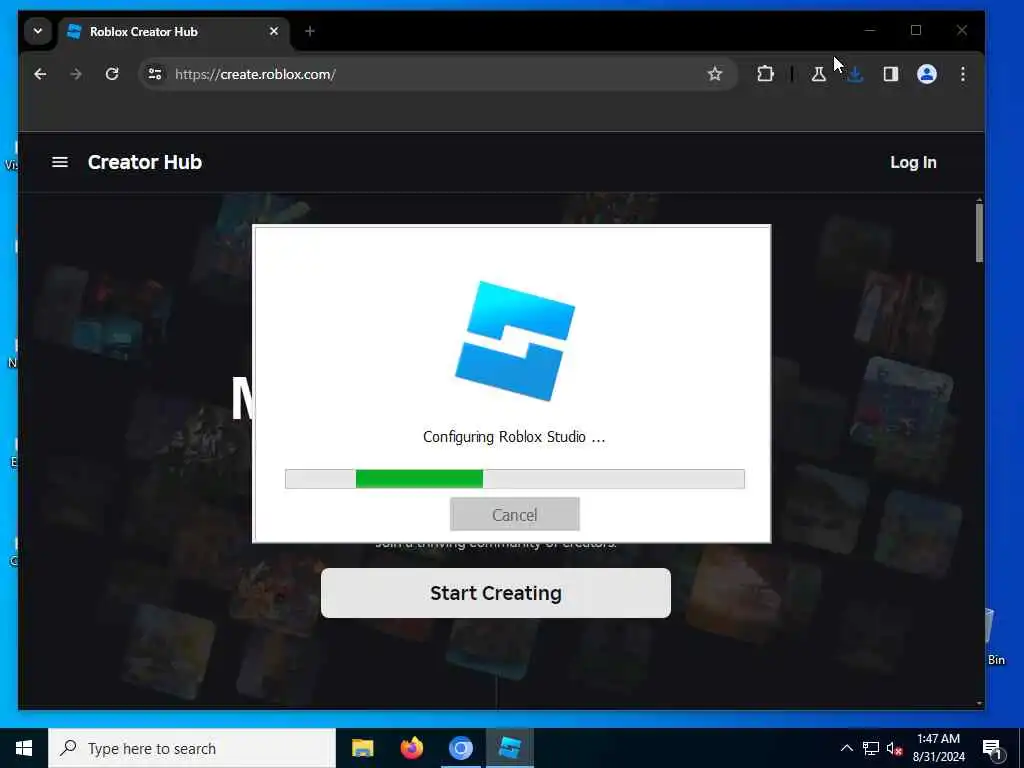
Task: Minimize the Chrome window
Action: click(x=870, y=30)
